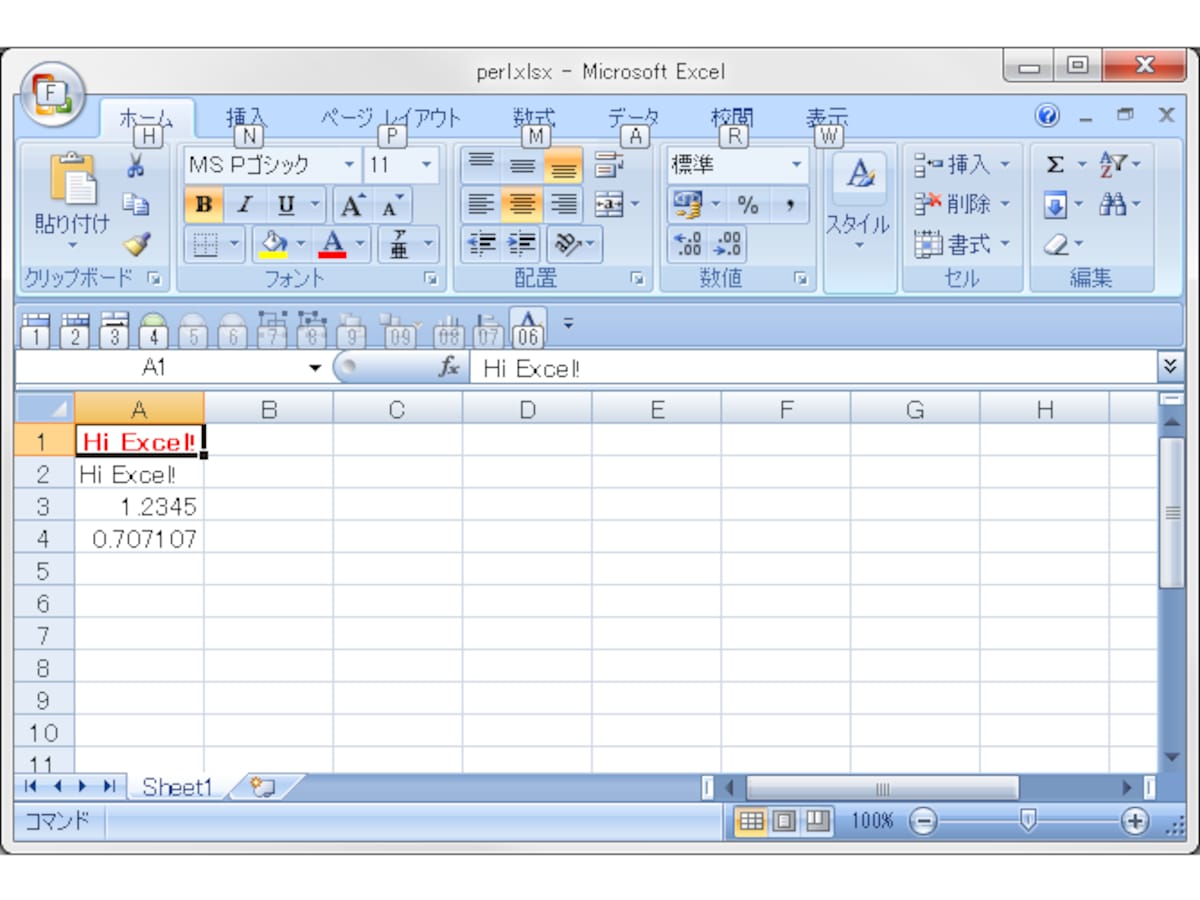Click the Cut scissors icon
Screen dimensions: 1200x900
pos(137,165)
